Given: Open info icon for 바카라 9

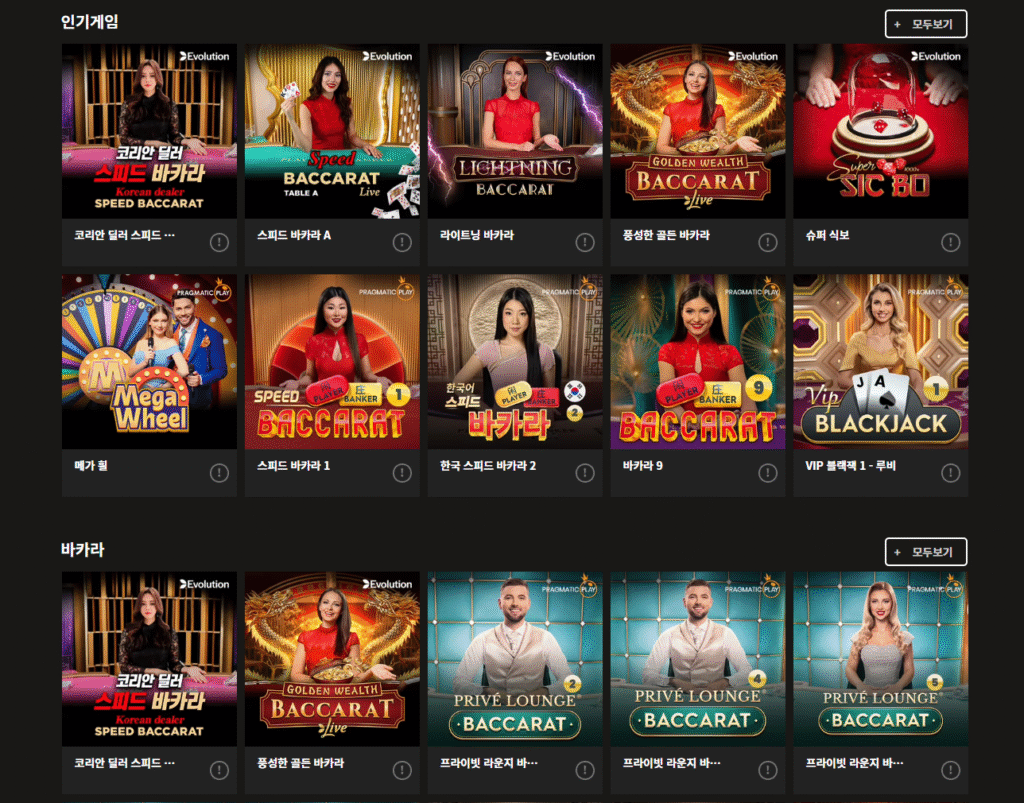Looking at the screenshot, I should (767, 473).
